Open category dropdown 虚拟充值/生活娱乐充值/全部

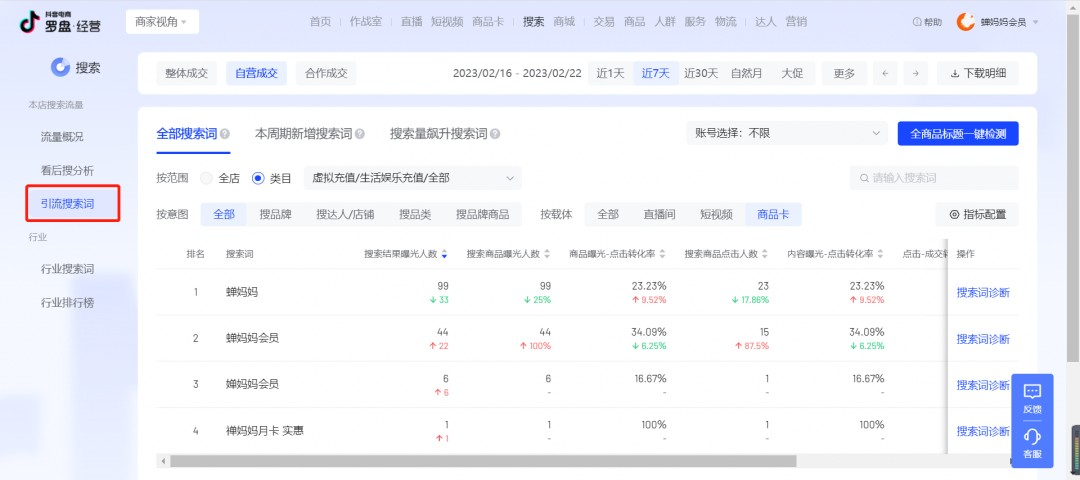[x=413, y=178]
